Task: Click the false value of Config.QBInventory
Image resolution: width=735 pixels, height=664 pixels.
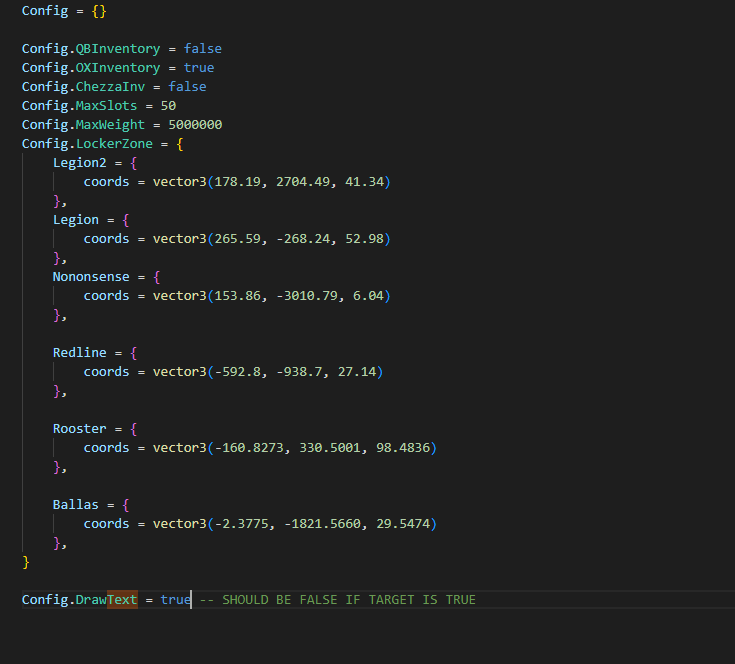Action: (x=202, y=49)
